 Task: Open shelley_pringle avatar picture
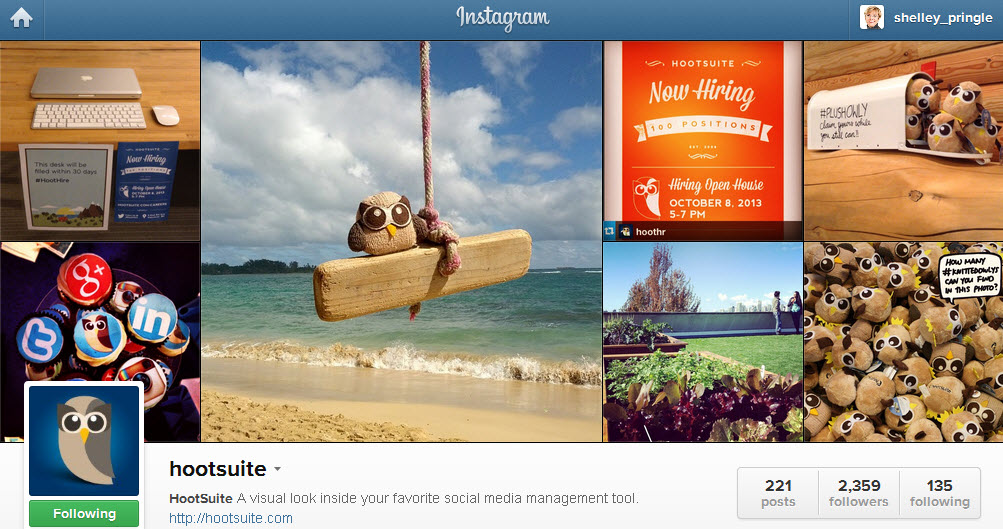(x=871, y=18)
